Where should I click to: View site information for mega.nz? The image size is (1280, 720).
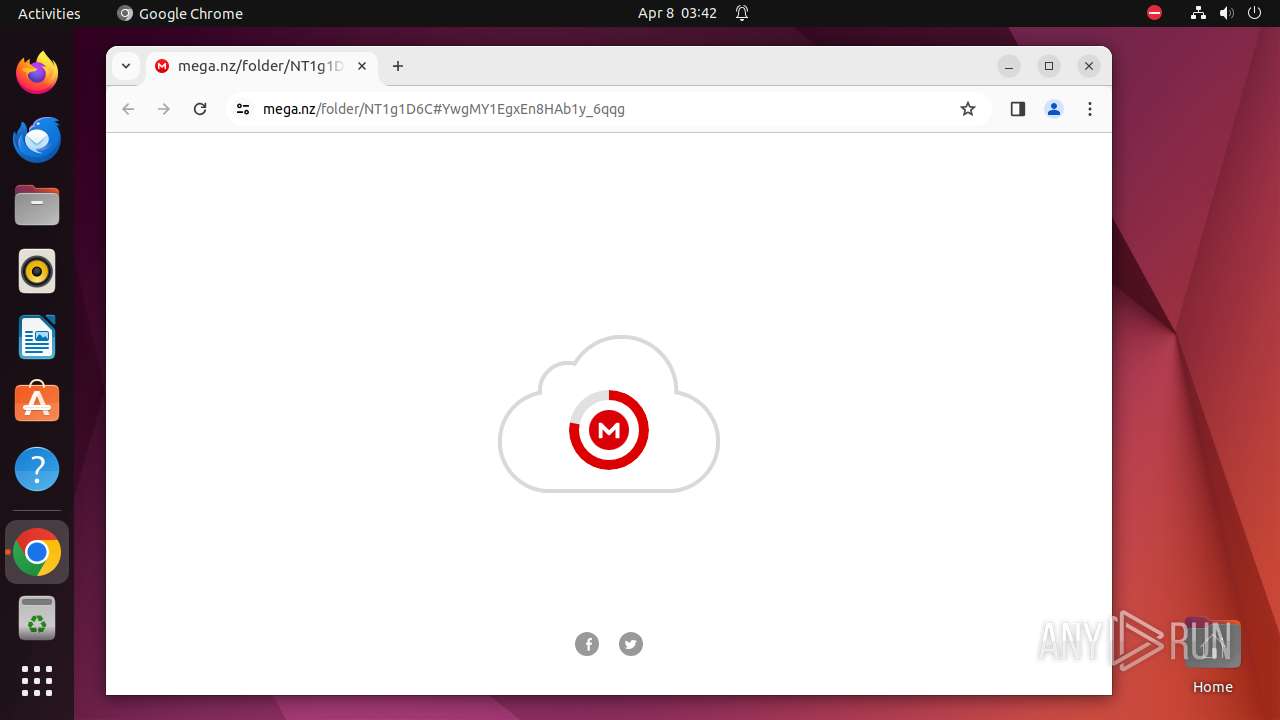click(x=242, y=109)
